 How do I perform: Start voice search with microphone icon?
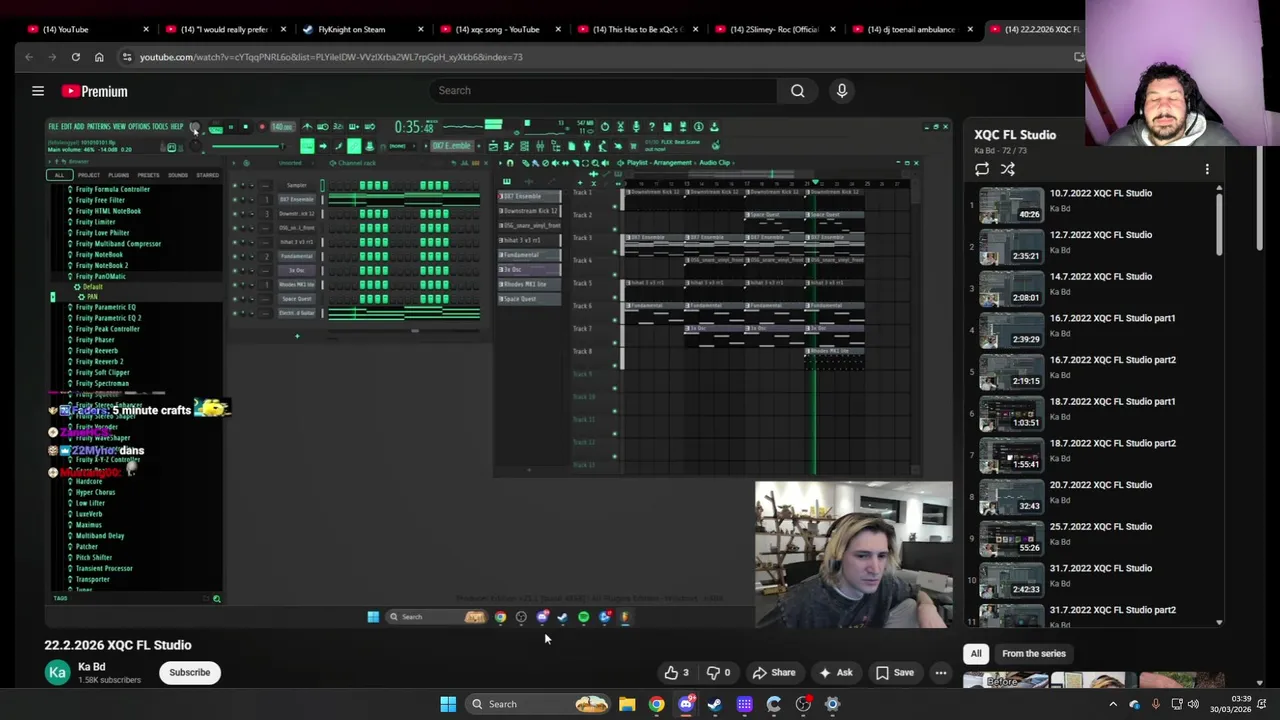click(x=842, y=91)
